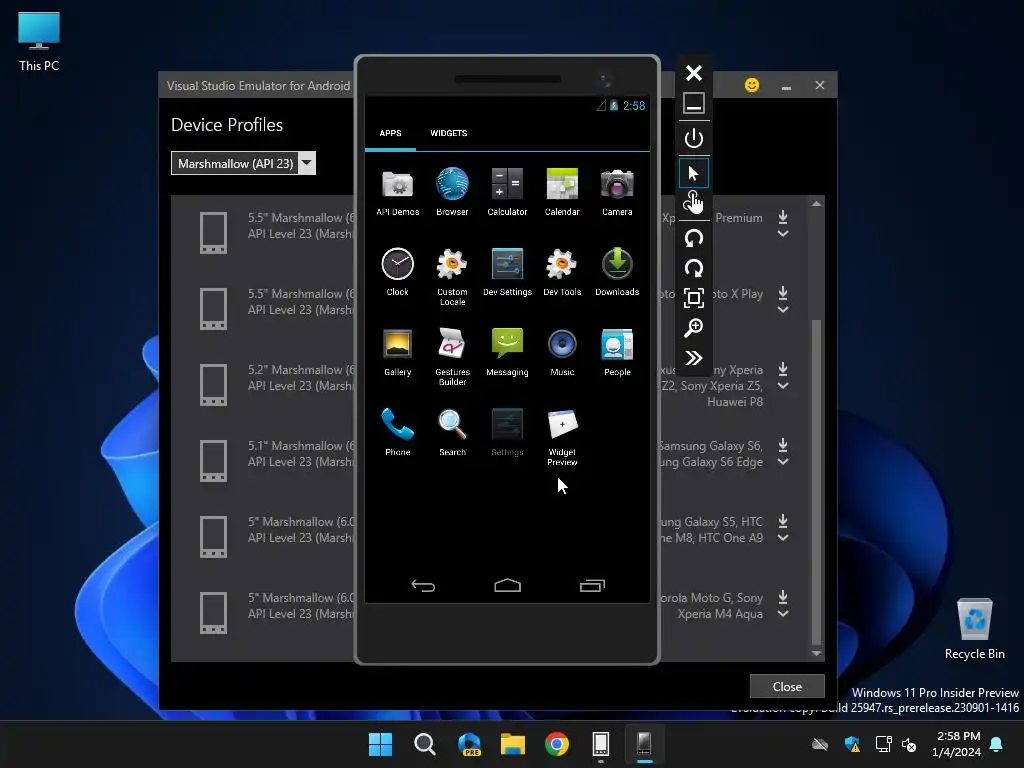Download the HTC One A9 profile
Viewport: 1024px width, 768px height.
(783, 520)
